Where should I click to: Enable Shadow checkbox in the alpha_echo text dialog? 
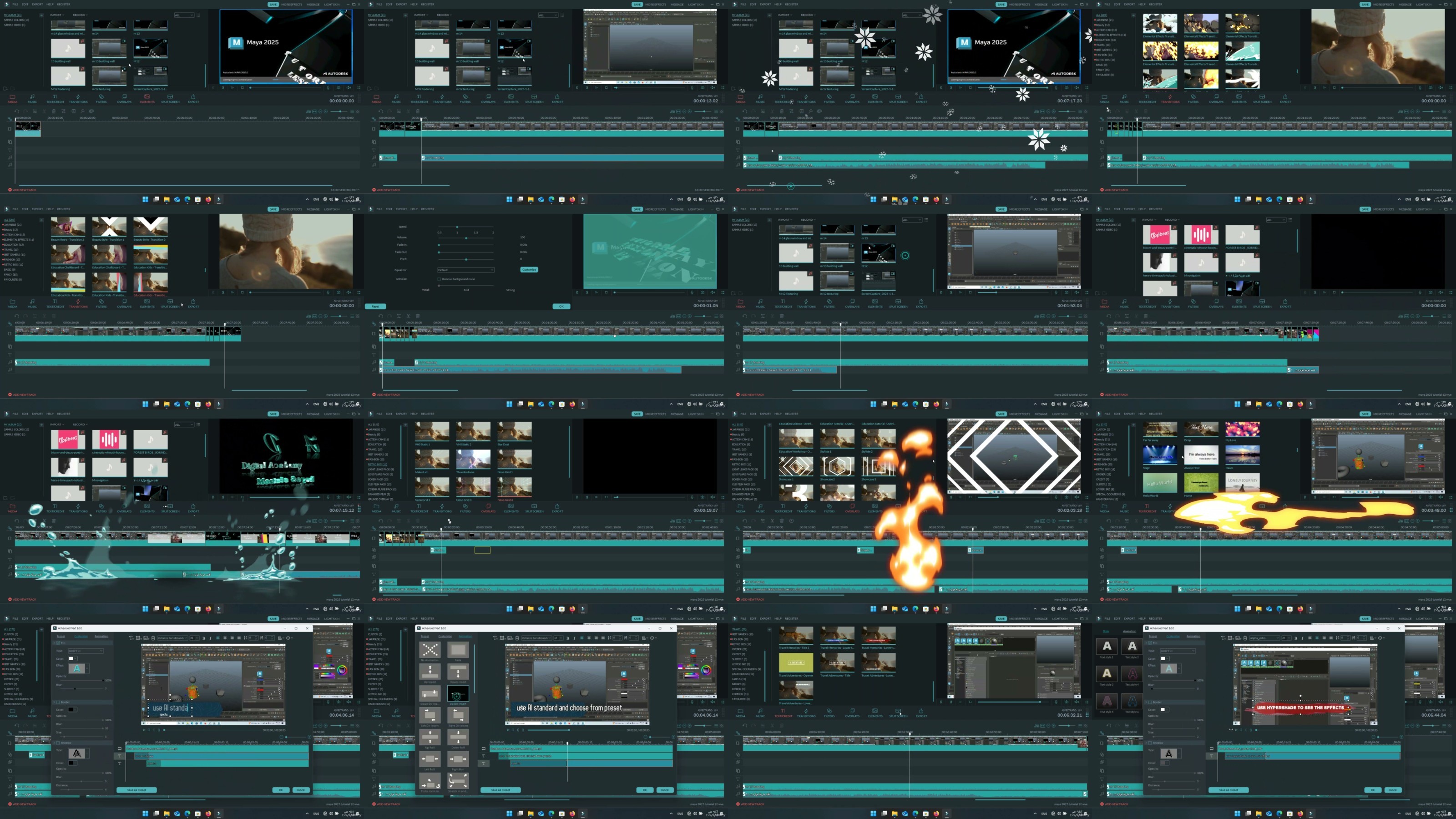[x=1150, y=743]
